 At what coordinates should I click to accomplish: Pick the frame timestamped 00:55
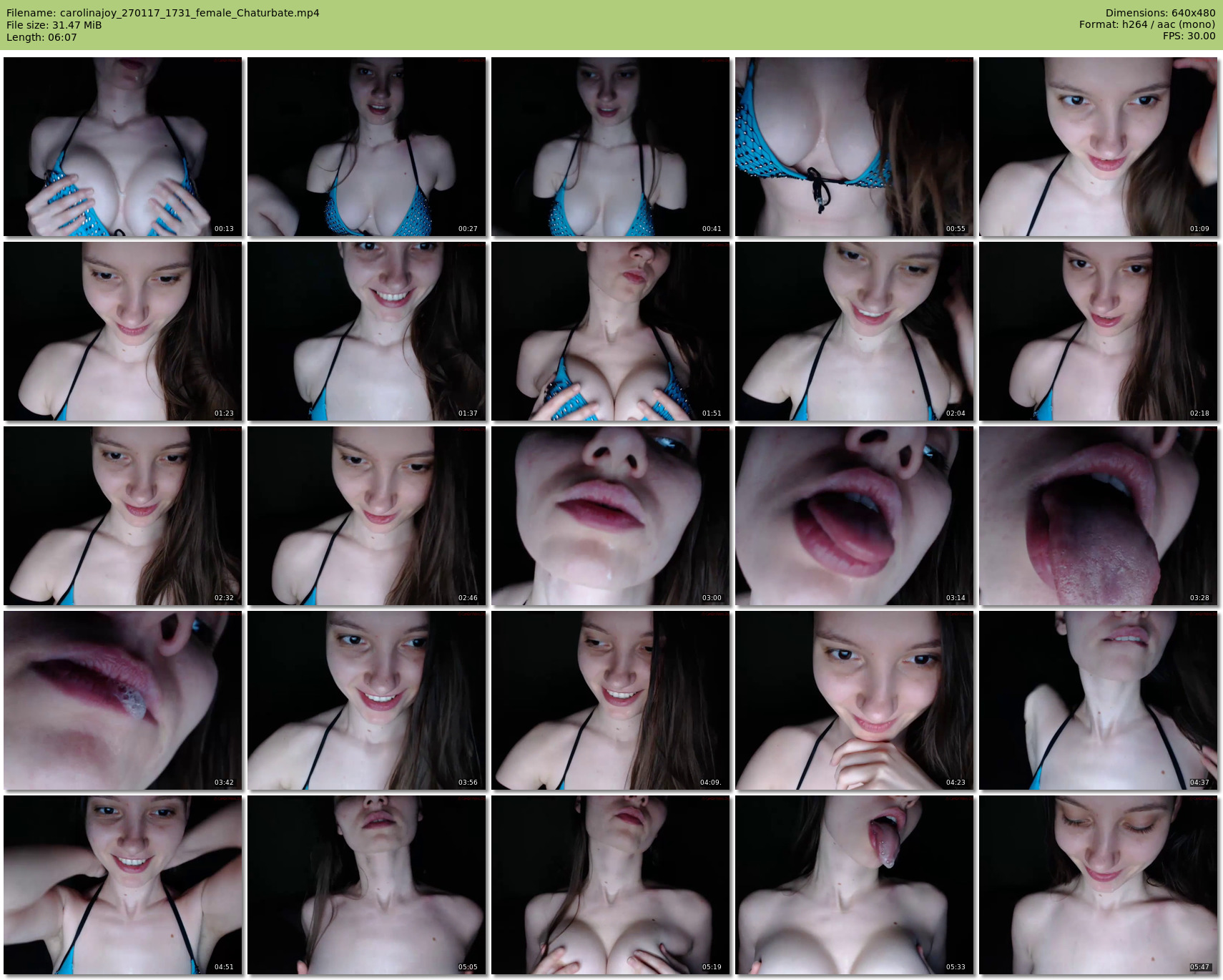coord(855,147)
